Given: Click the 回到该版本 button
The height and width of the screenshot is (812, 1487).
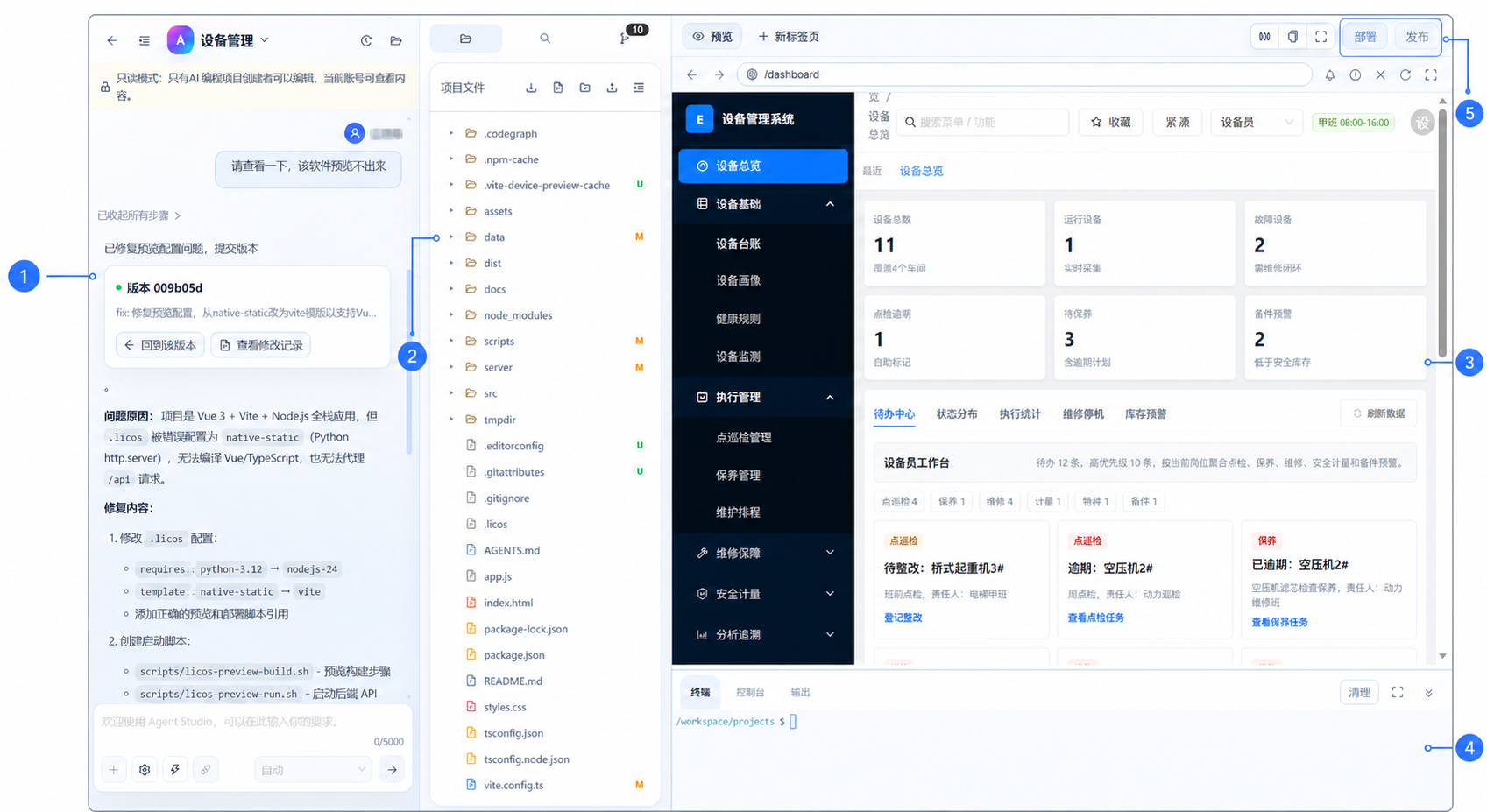Looking at the screenshot, I should (160, 346).
